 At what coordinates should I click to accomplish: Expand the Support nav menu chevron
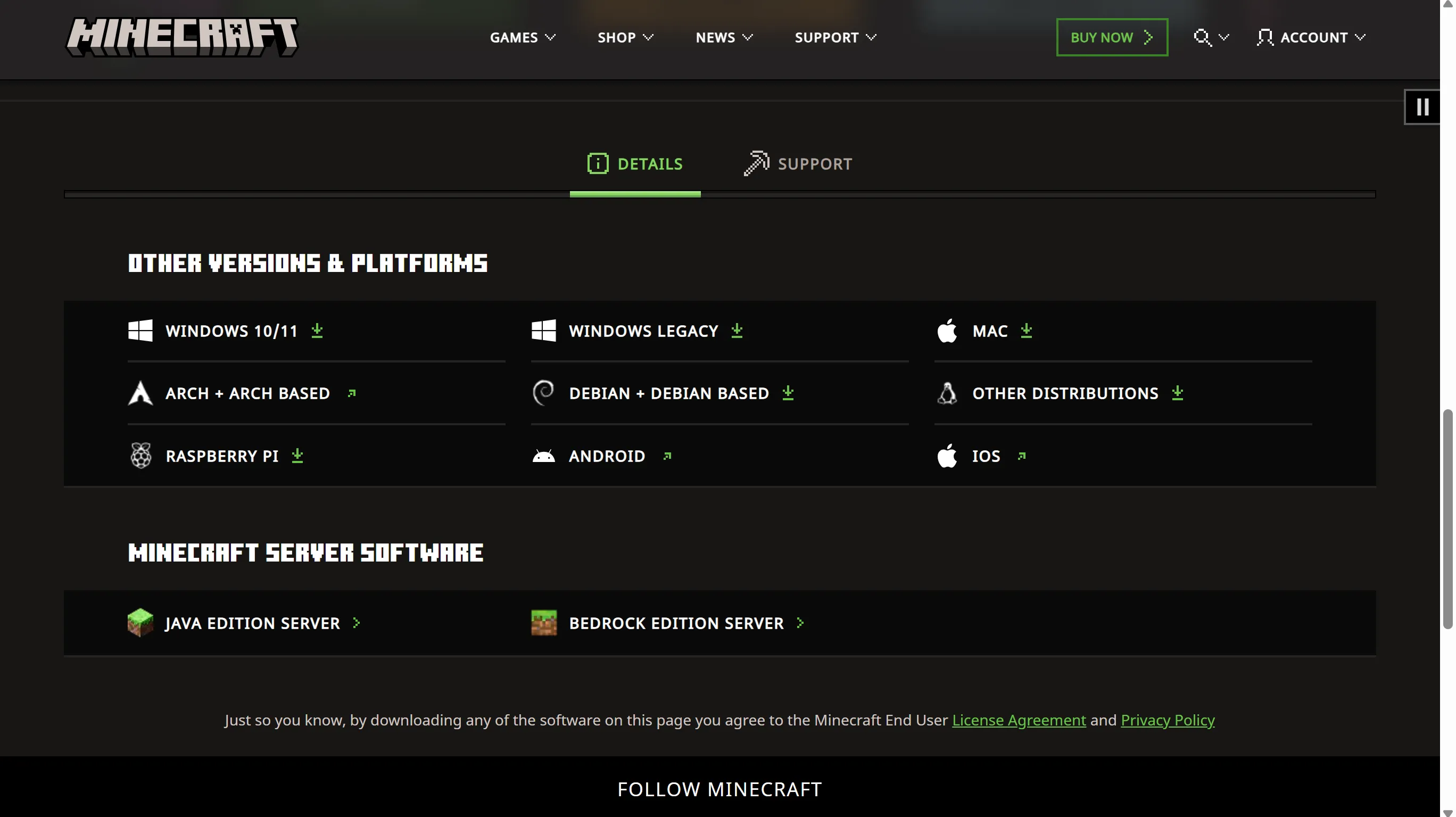tap(871, 37)
